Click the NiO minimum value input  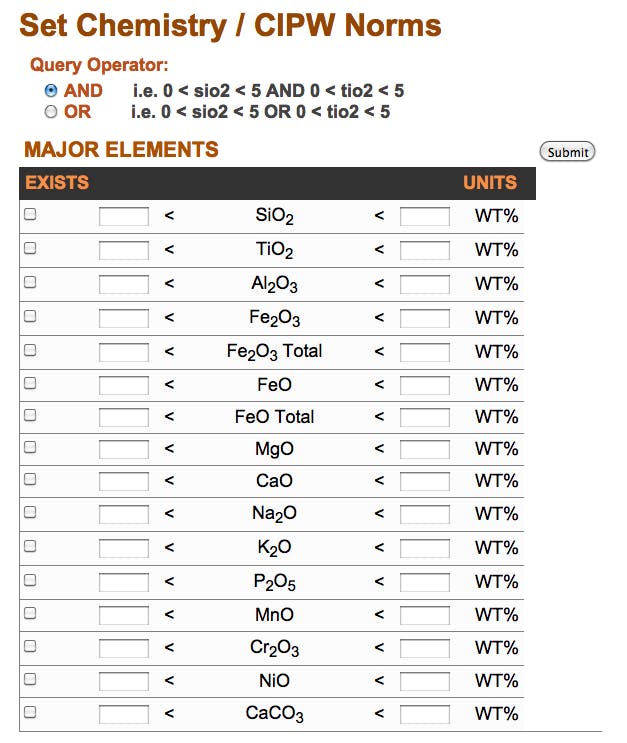pyautogui.click(x=124, y=681)
